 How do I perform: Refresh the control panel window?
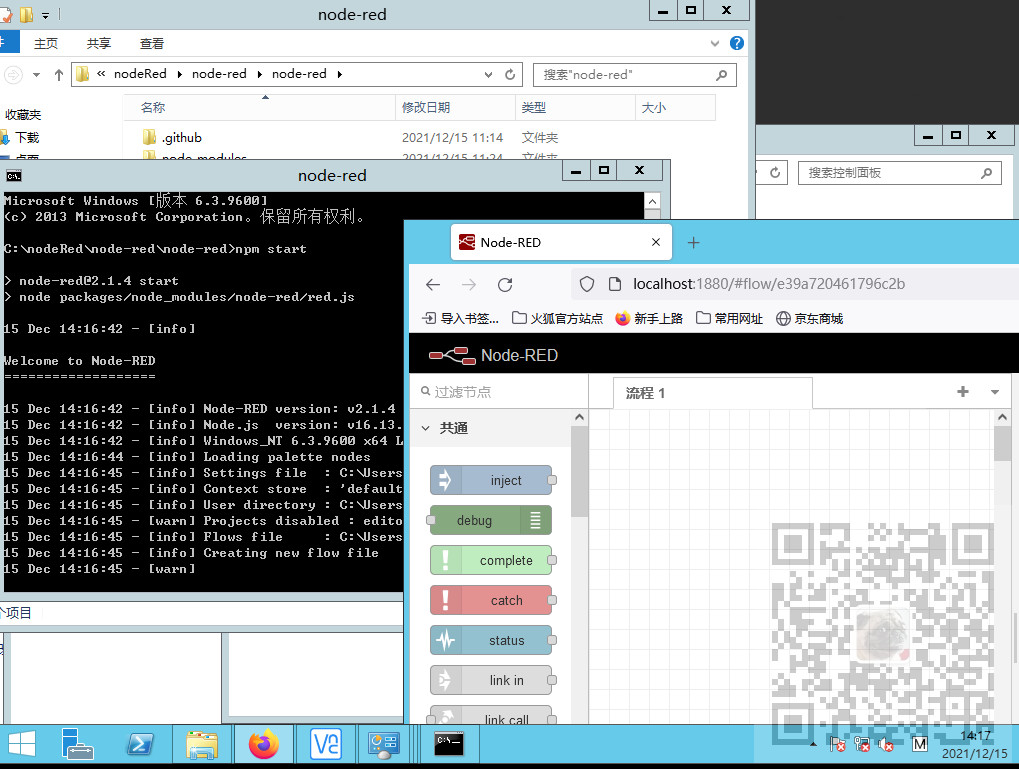(775, 173)
